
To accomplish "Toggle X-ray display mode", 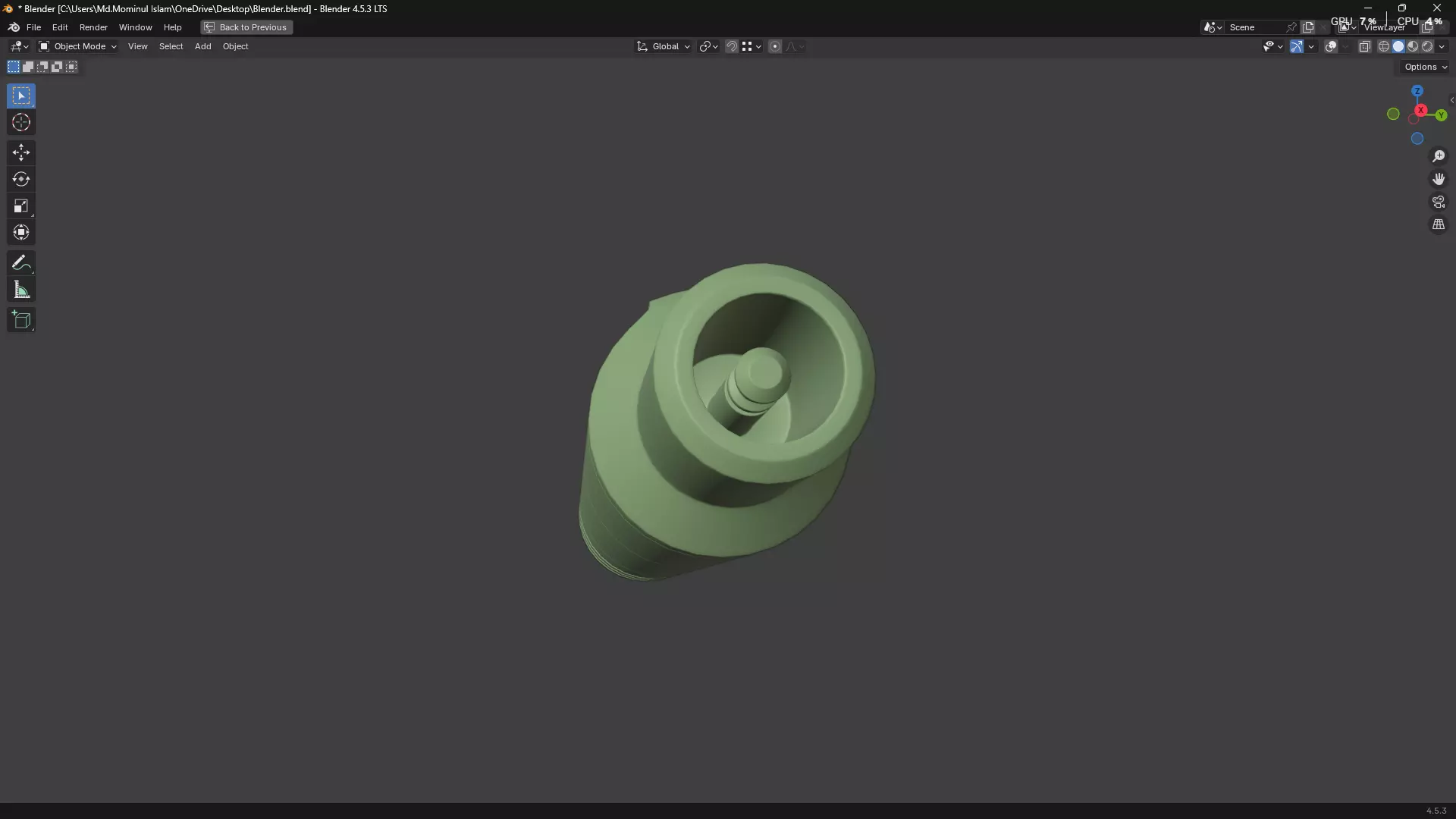I will coord(1364,47).
